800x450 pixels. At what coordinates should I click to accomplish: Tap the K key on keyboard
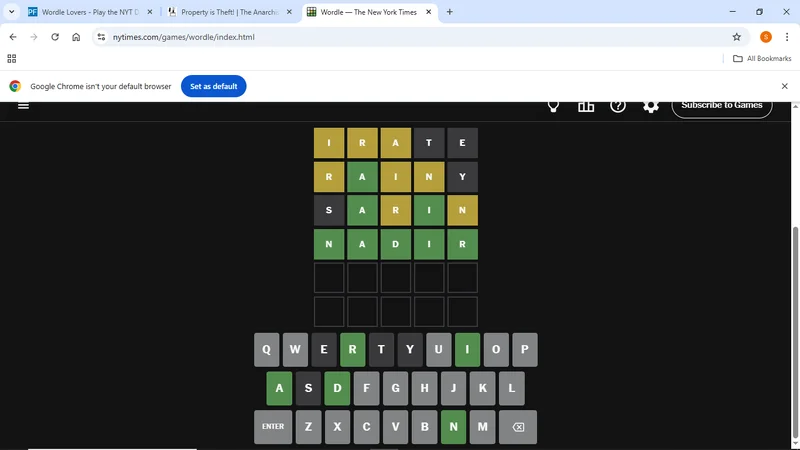coord(483,388)
